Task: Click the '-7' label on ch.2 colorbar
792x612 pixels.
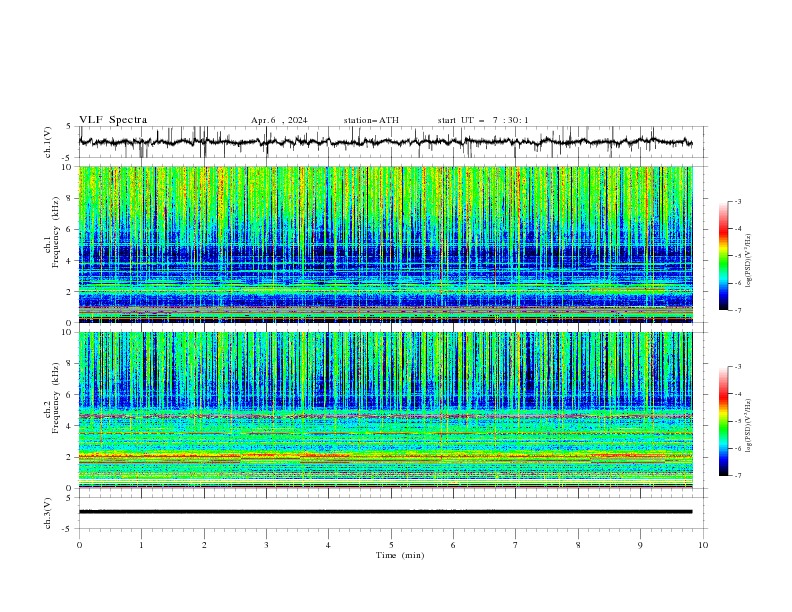Action: point(738,475)
